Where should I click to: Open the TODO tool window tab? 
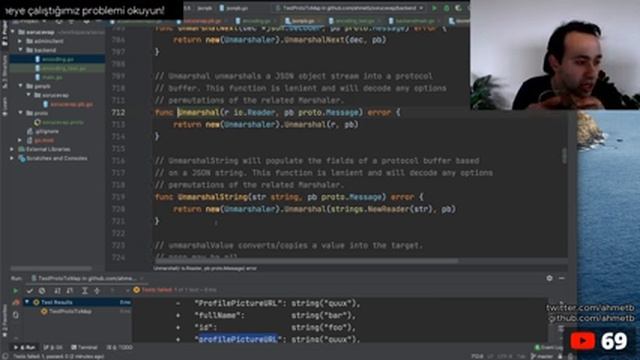pyautogui.click(x=120, y=347)
